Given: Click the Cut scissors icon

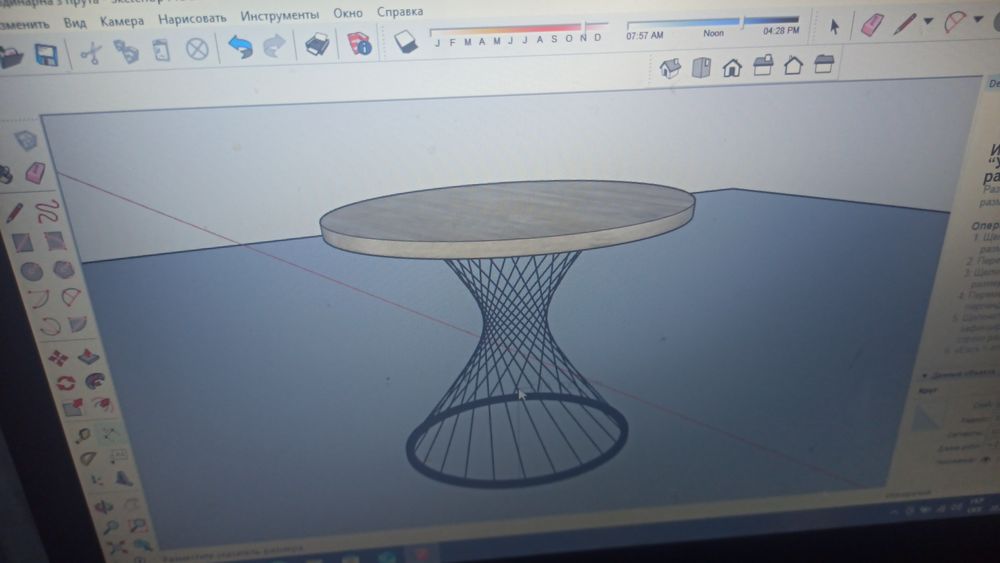Looking at the screenshot, I should click(x=91, y=53).
